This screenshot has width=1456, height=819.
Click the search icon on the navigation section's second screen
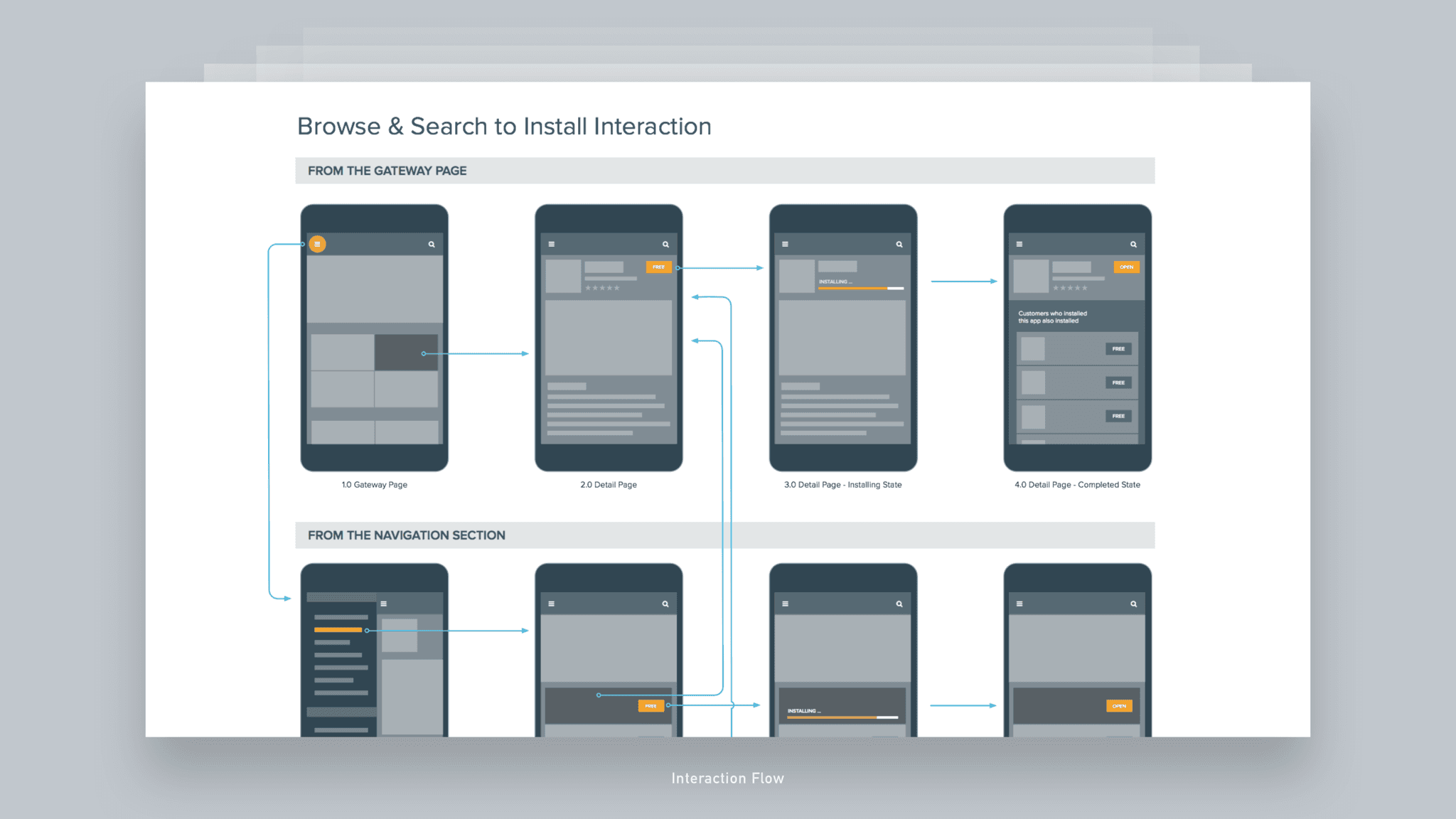(665, 604)
